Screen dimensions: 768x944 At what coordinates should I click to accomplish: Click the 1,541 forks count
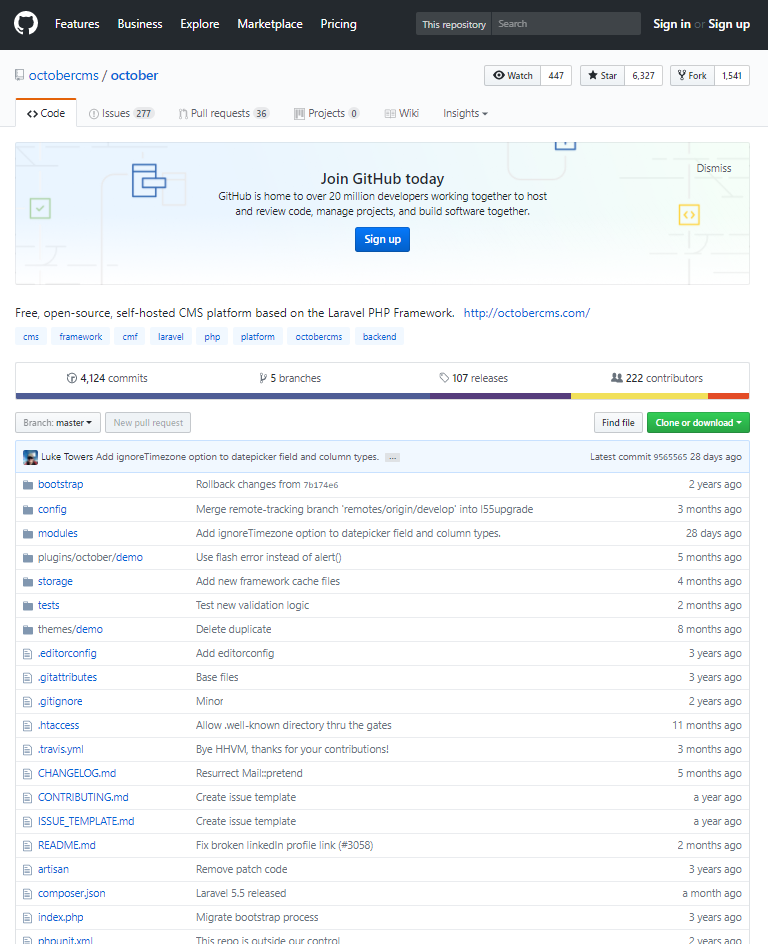coord(732,75)
